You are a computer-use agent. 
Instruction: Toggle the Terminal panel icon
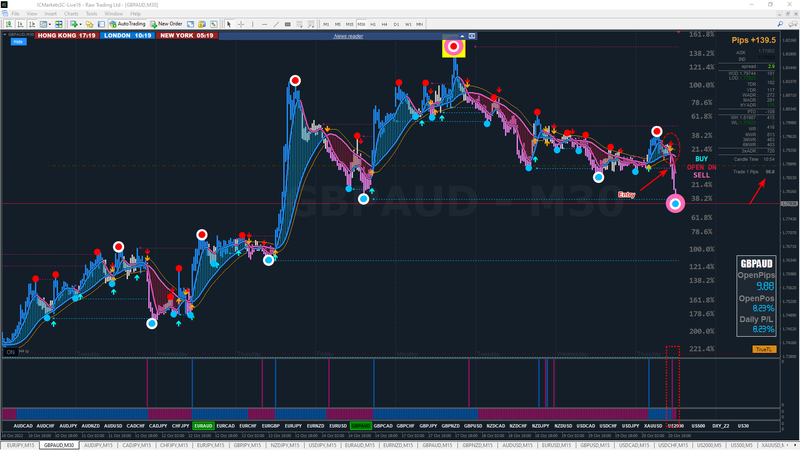pyautogui.click(x=101, y=24)
